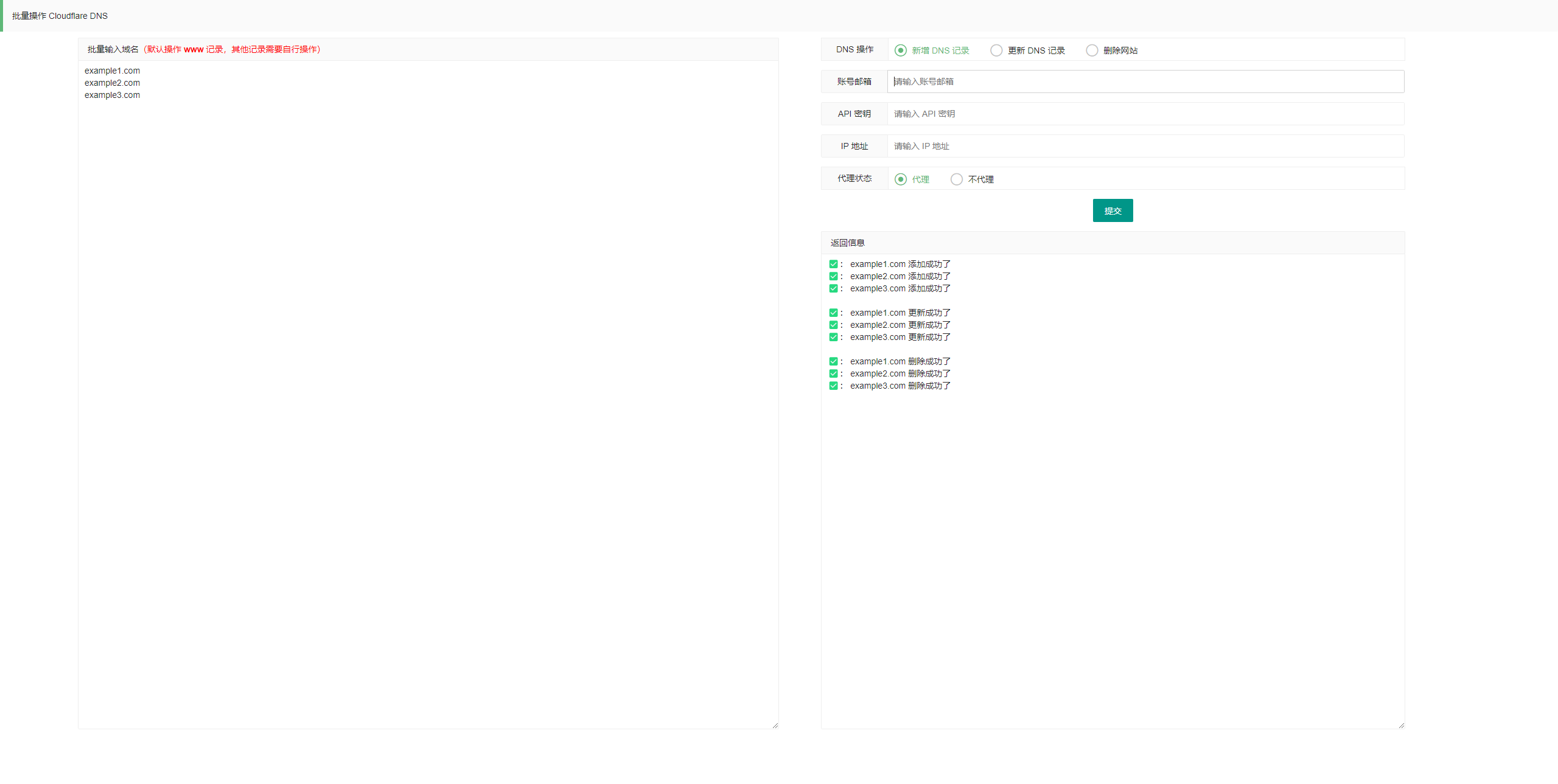Click the result text example3.com 添加成功了
1558x784 pixels.
900,288
